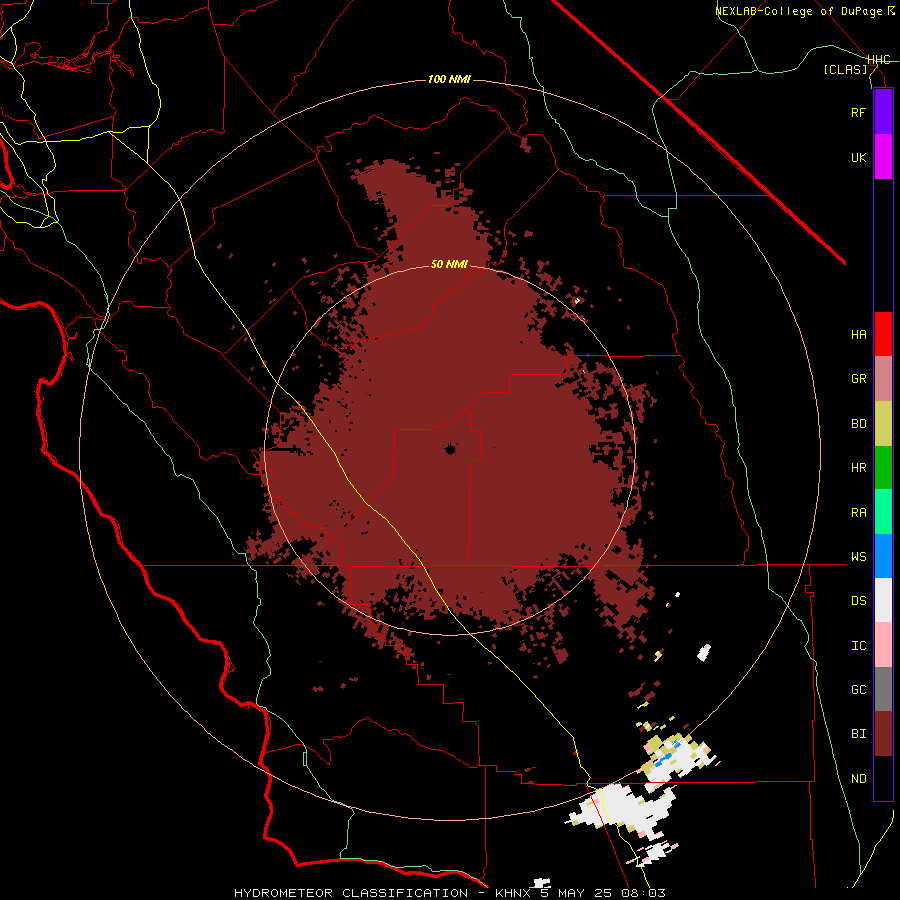Screen dimensions: 900x900
Task: Click the ND black legend swatch
Action: point(883,778)
